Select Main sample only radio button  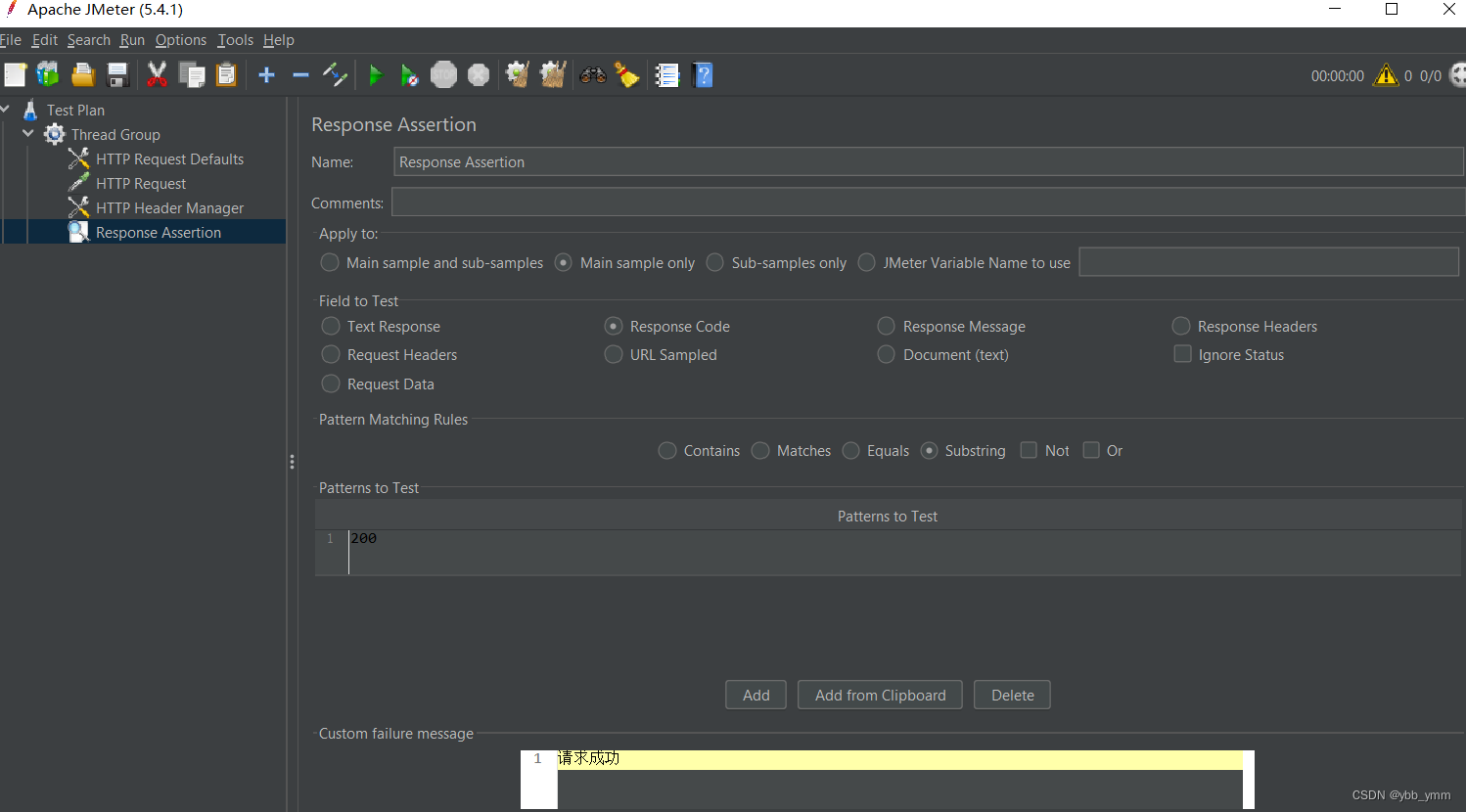click(x=564, y=262)
